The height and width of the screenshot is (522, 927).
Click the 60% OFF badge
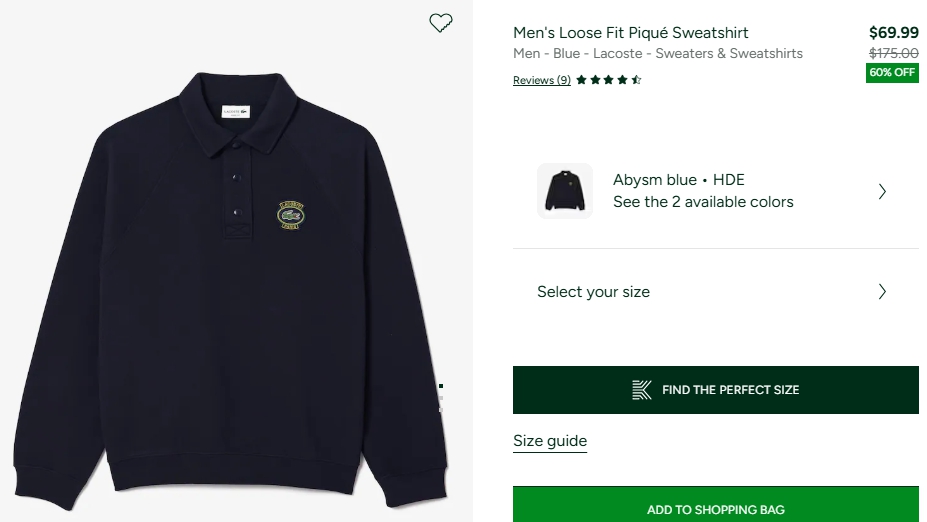[892, 73]
